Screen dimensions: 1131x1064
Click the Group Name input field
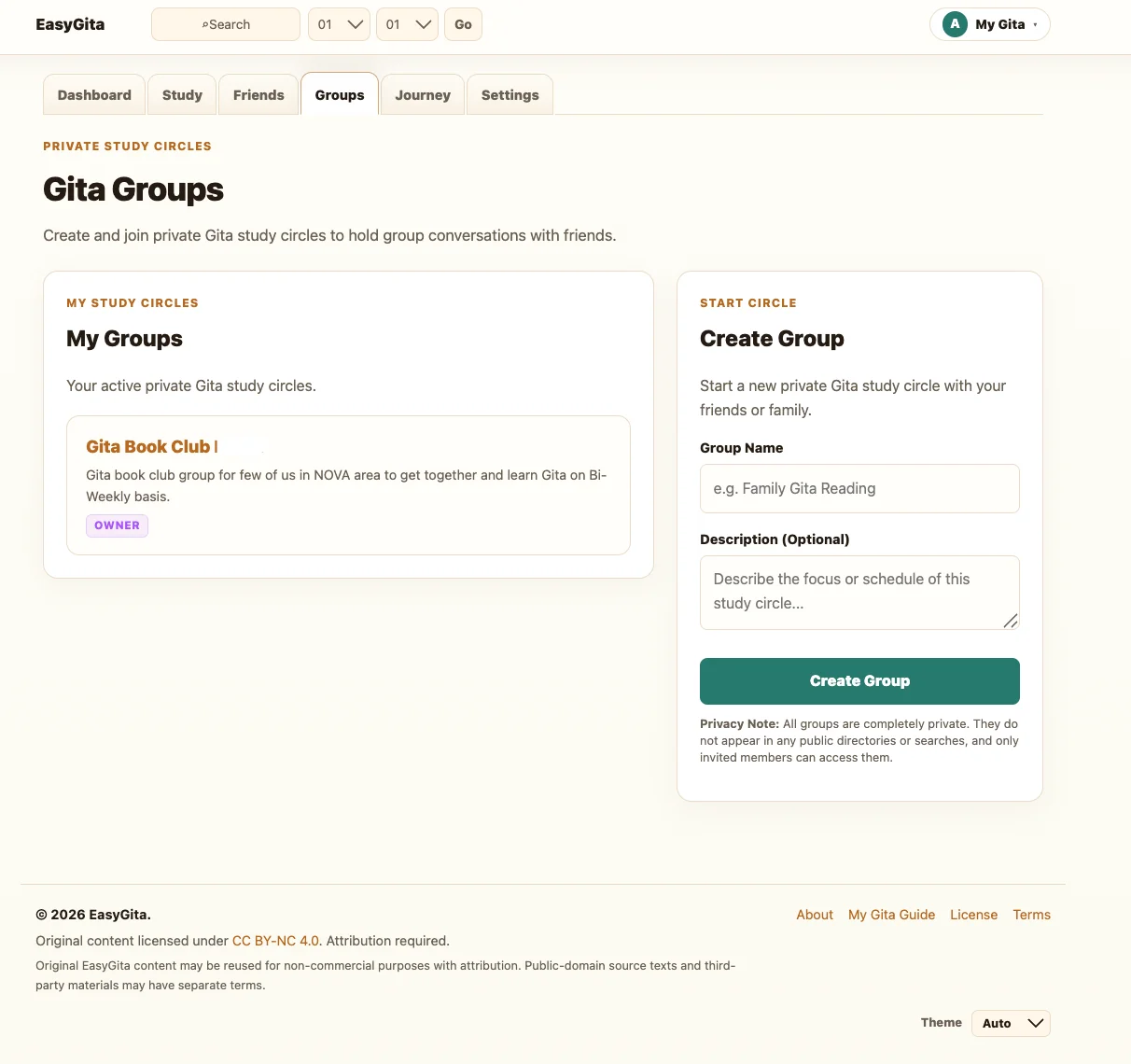click(x=859, y=488)
